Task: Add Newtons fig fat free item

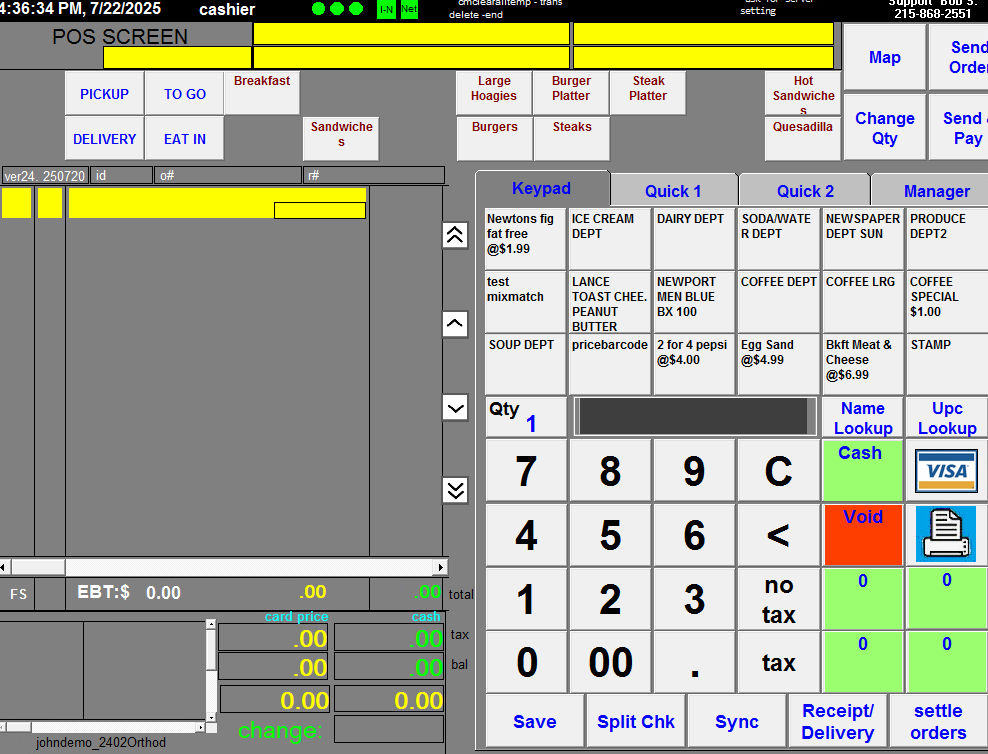Action: point(525,239)
